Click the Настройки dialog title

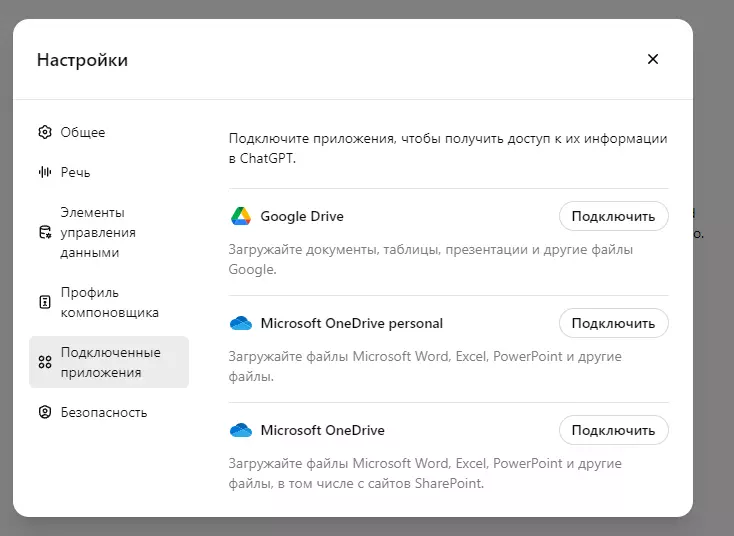[82, 60]
